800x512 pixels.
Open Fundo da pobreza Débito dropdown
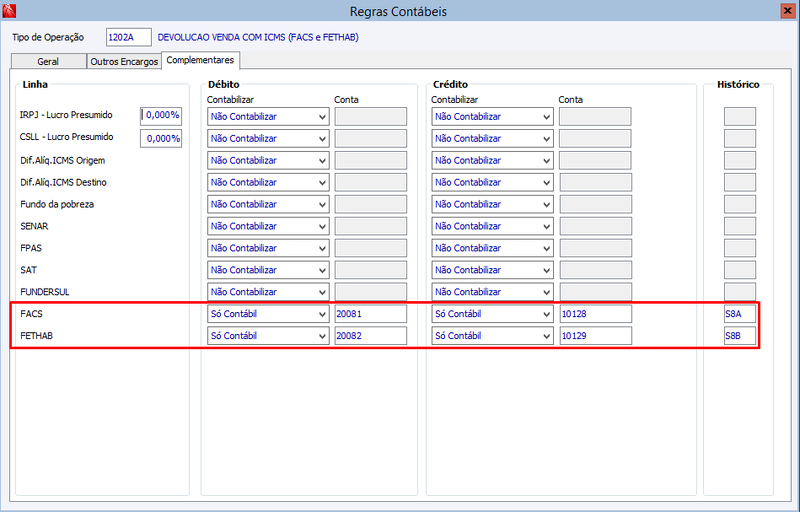click(x=268, y=204)
